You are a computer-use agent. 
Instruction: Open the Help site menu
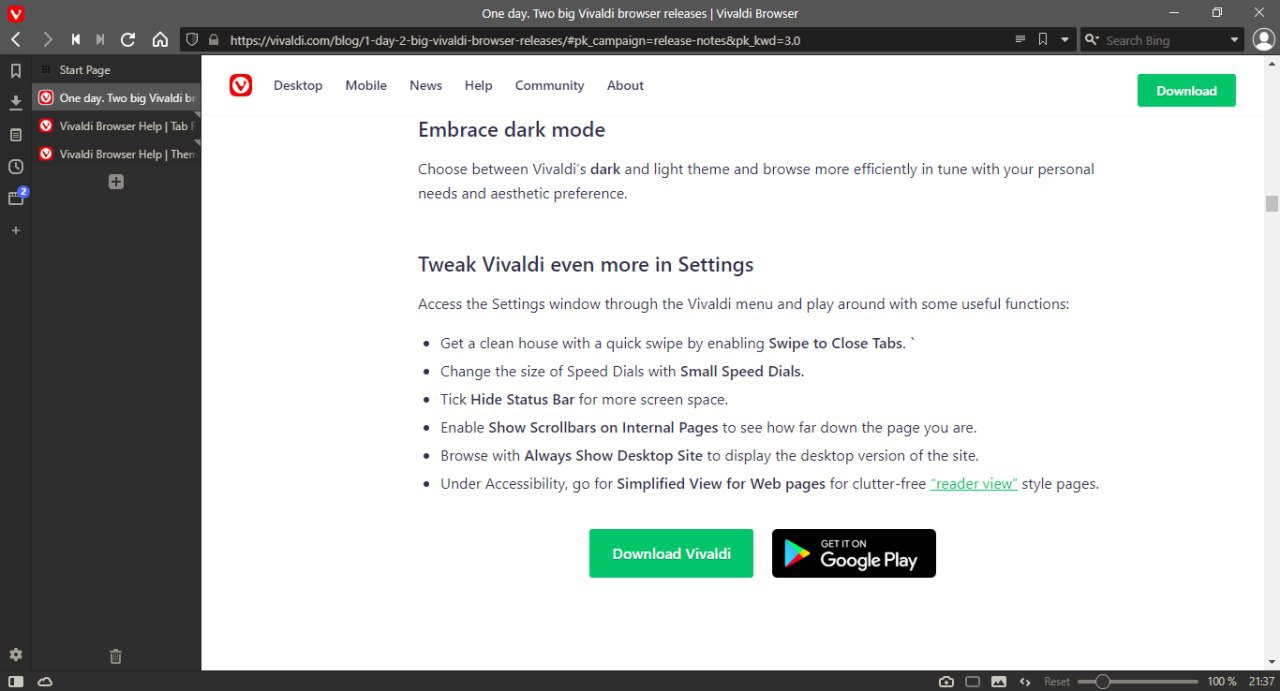(479, 85)
